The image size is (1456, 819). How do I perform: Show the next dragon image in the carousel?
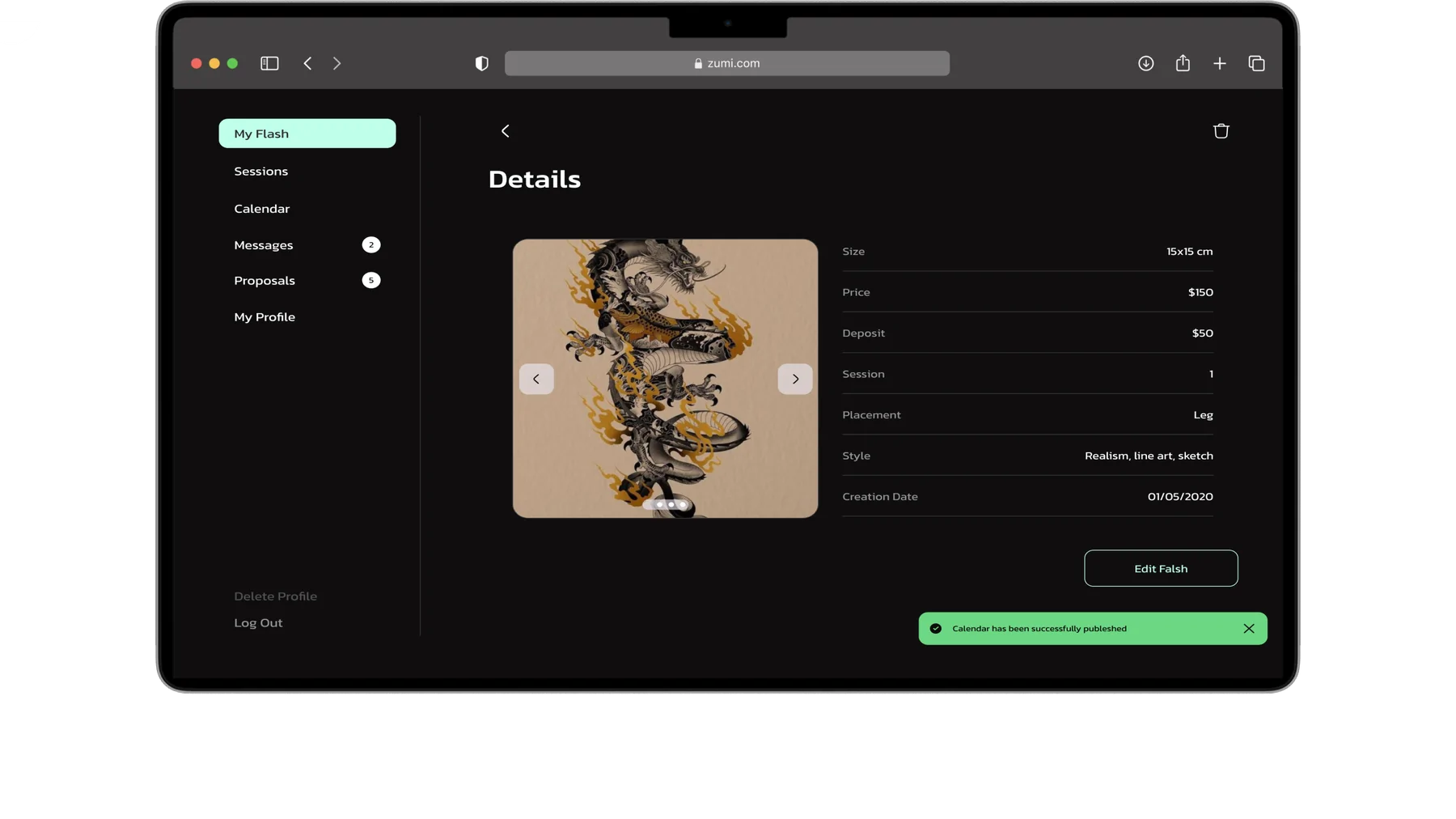pyautogui.click(x=795, y=379)
